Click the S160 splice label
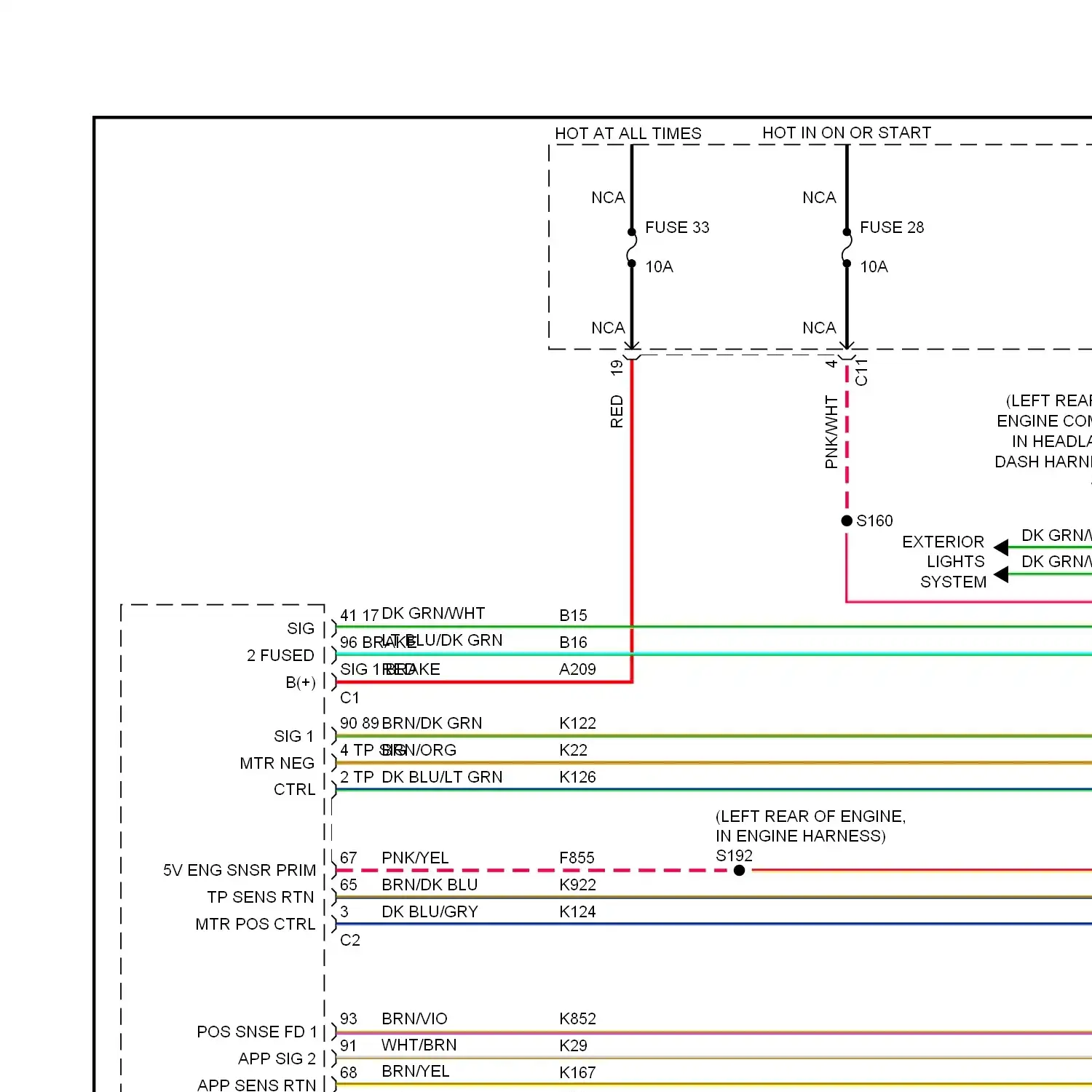The image size is (1092, 1092). 874,521
